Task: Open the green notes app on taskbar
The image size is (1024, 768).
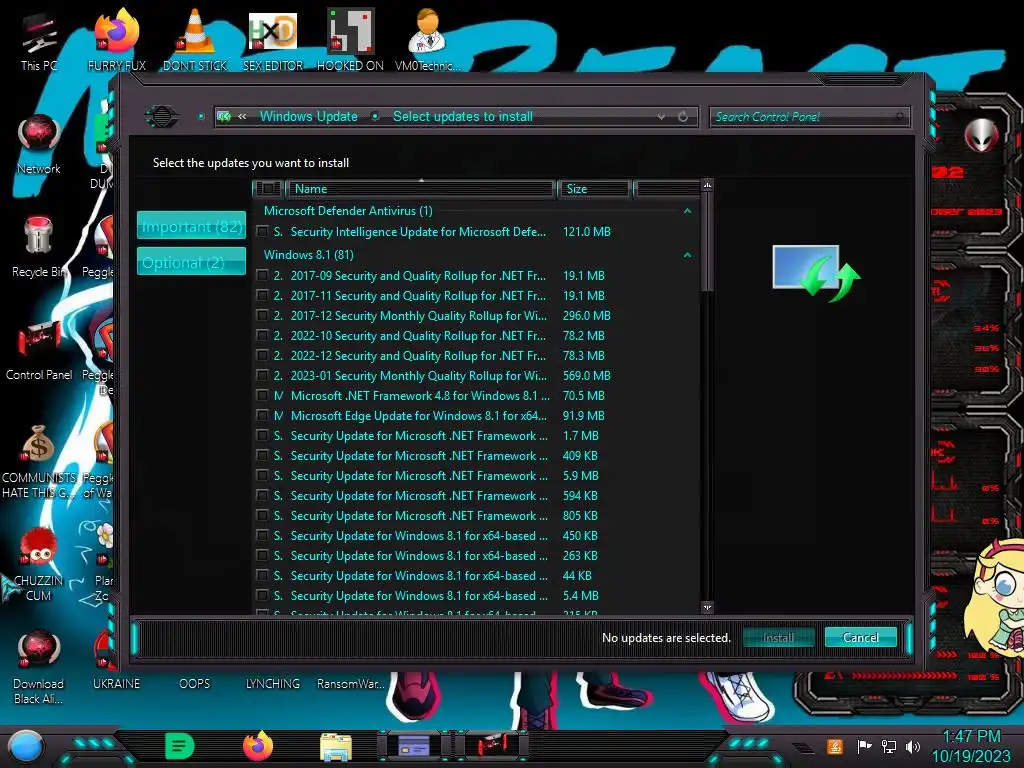Action: (180, 746)
